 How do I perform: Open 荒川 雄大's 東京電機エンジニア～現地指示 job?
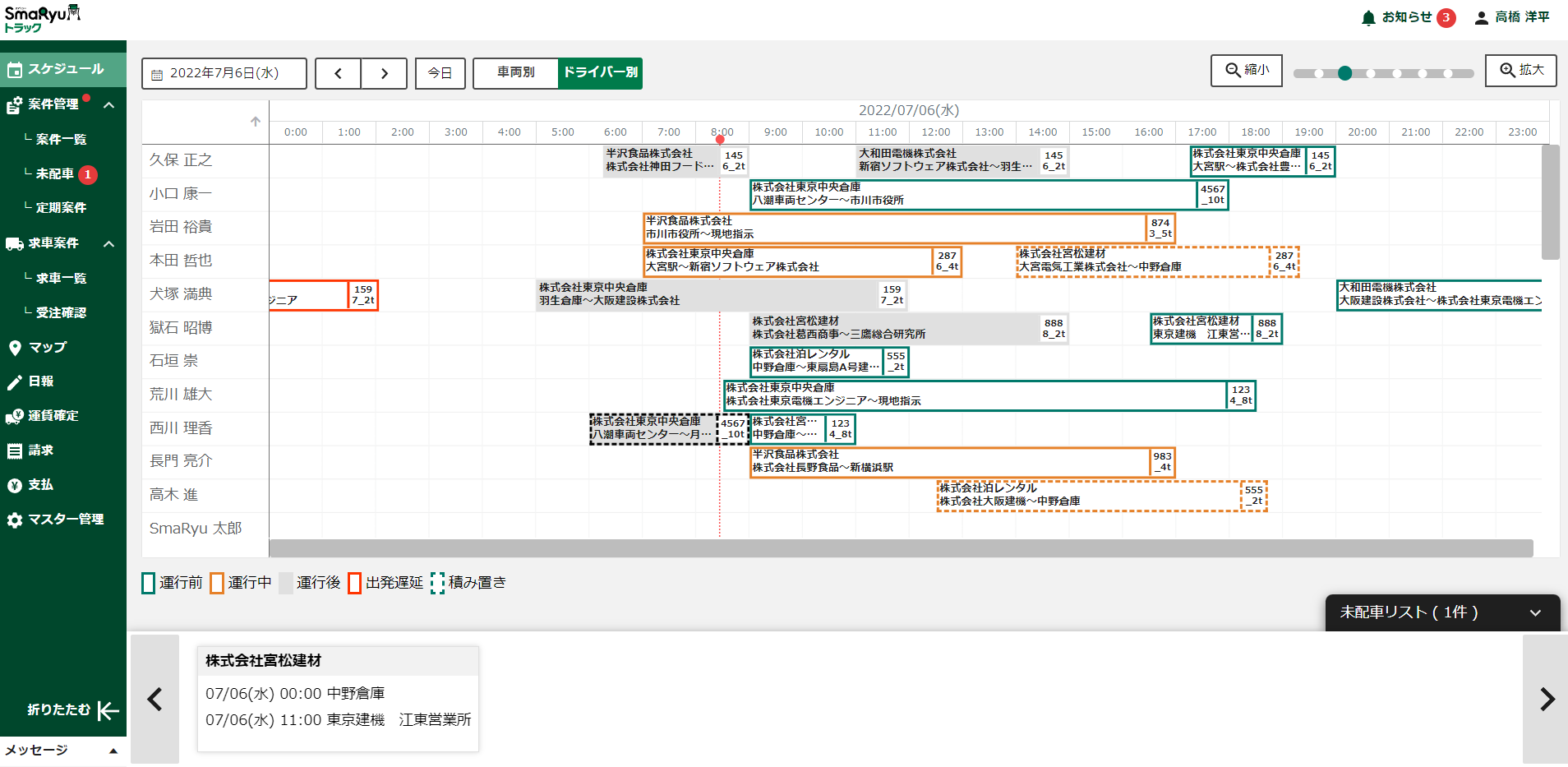click(989, 395)
